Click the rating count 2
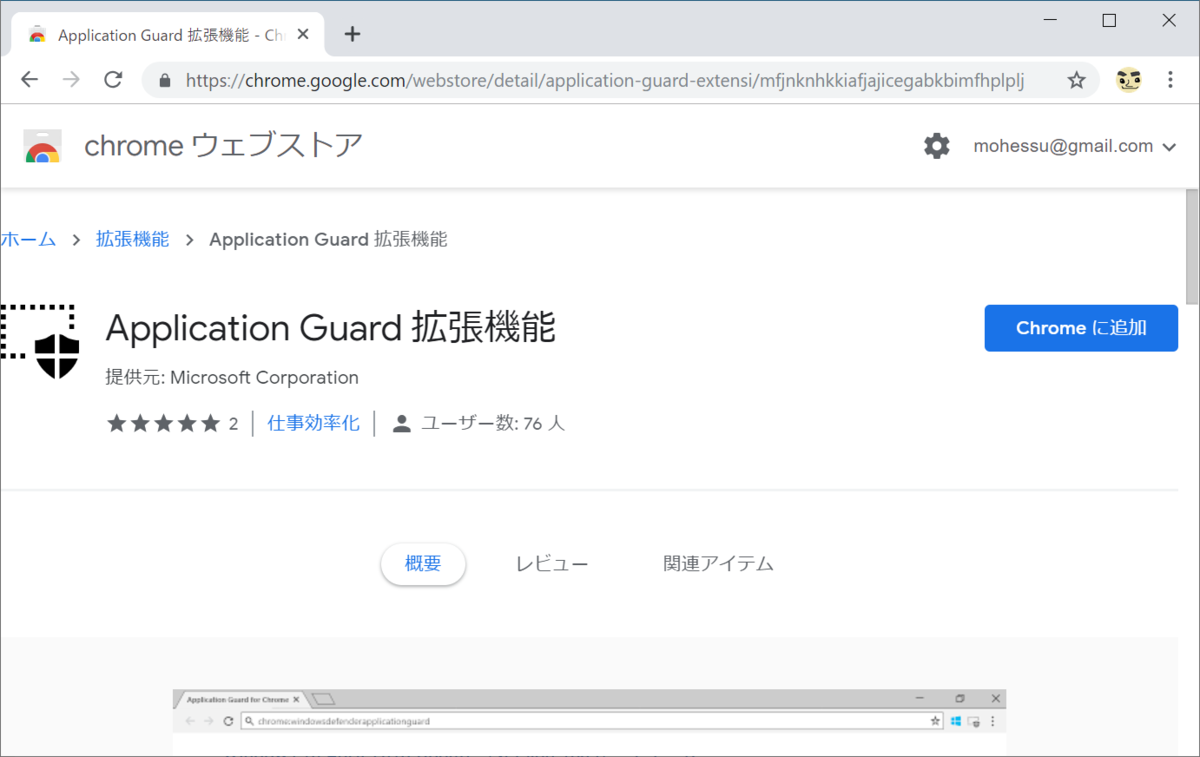1200x757 pixels. pos(233,424)
